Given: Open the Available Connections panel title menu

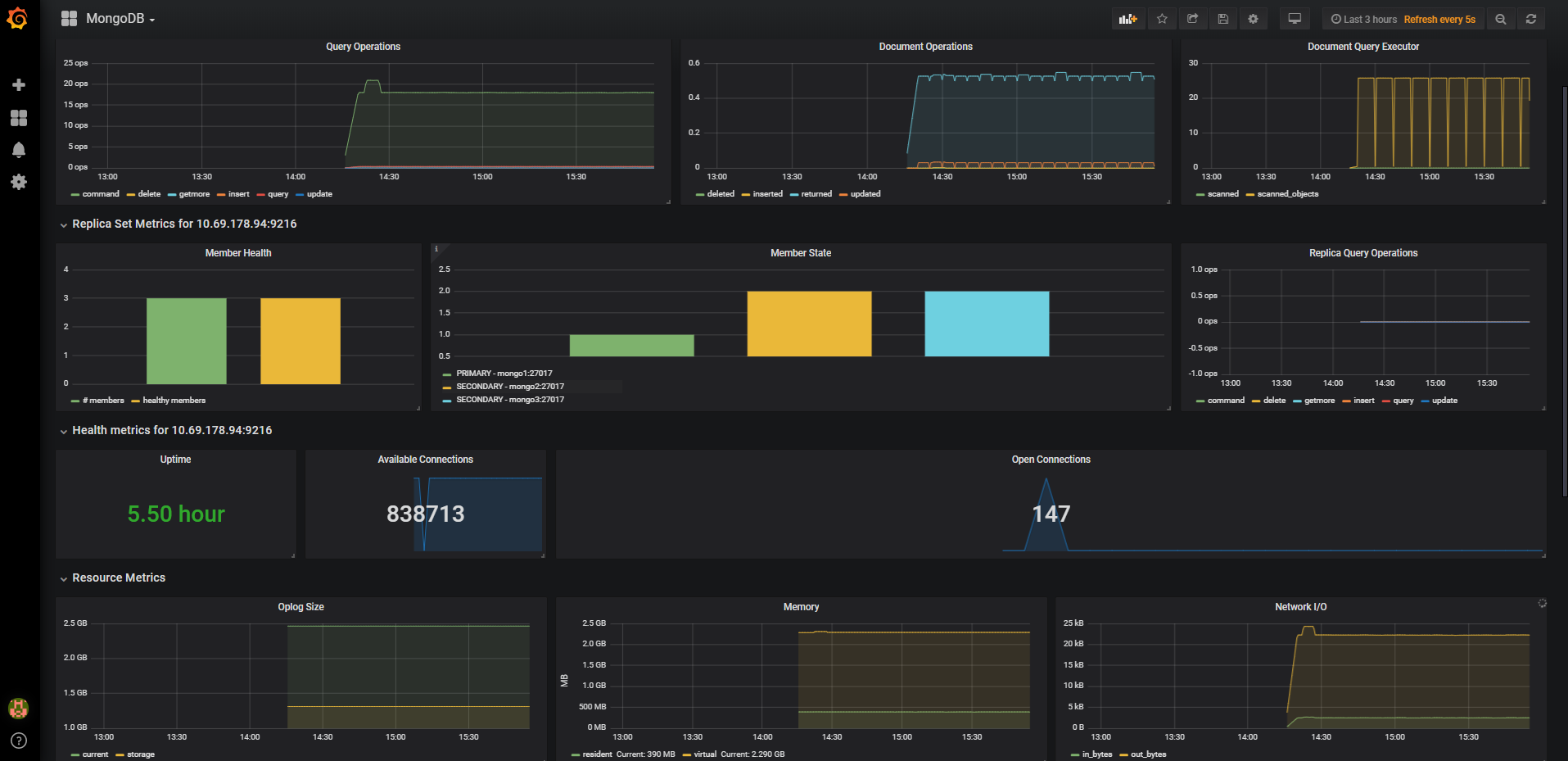Looking at the screenshot, I should (x=426, y=460).
